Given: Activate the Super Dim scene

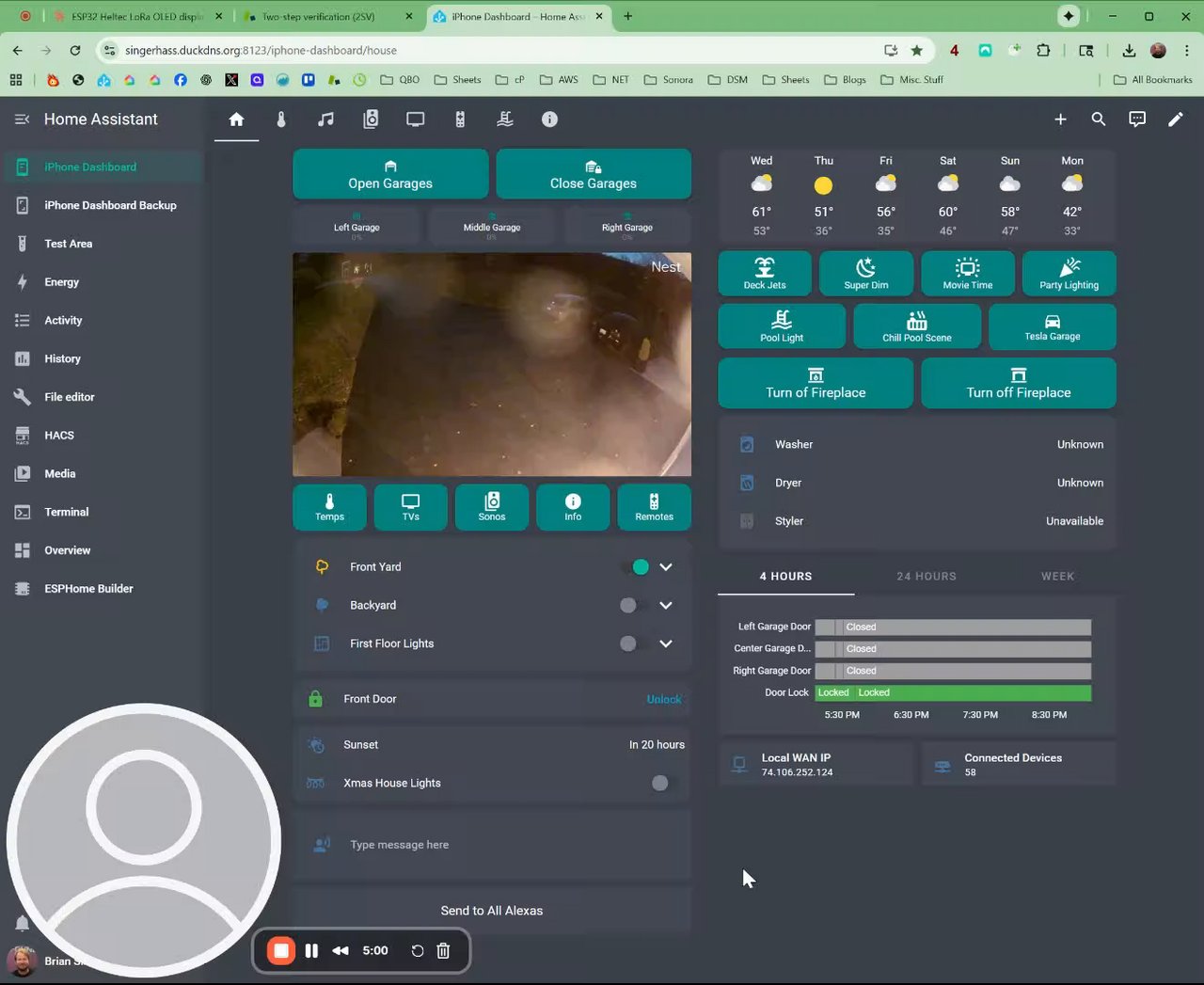Looking at the screenshot, I should coord(866,274).
